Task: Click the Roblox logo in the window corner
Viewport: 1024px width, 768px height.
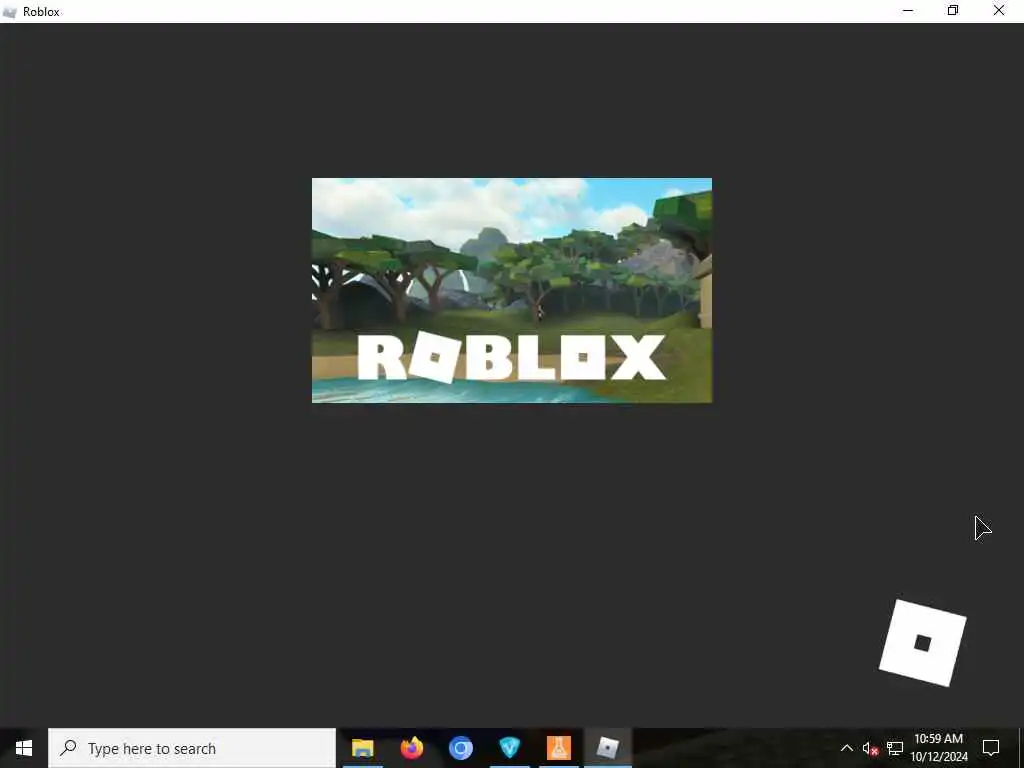Action: (922, 643)
